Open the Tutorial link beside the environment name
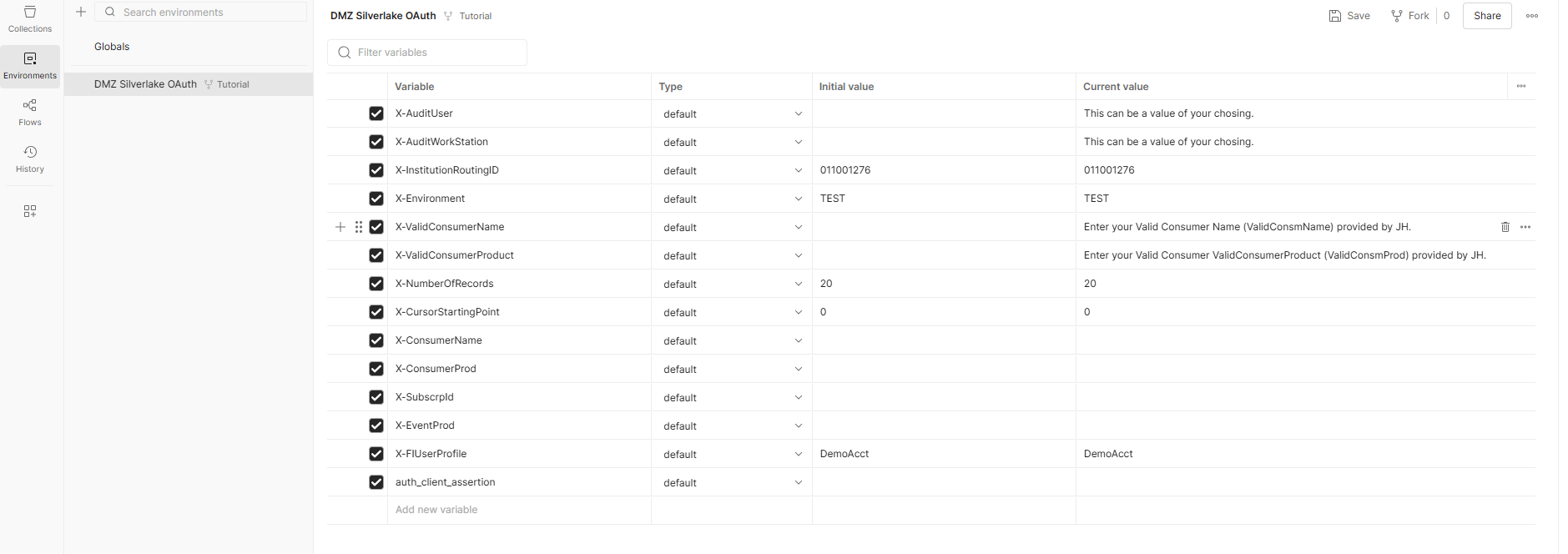The width and height of the screenshot is (1568, 554). click(x=476, y=15)
